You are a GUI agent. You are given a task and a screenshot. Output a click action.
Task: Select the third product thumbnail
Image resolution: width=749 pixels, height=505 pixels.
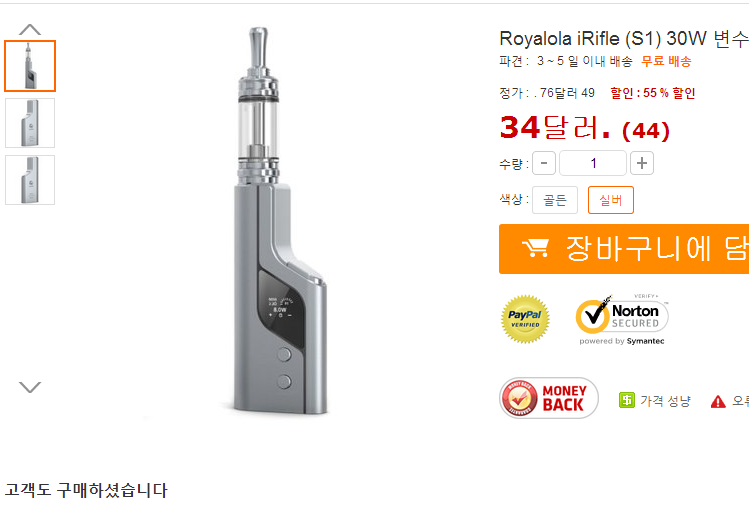tap(30, 180)
